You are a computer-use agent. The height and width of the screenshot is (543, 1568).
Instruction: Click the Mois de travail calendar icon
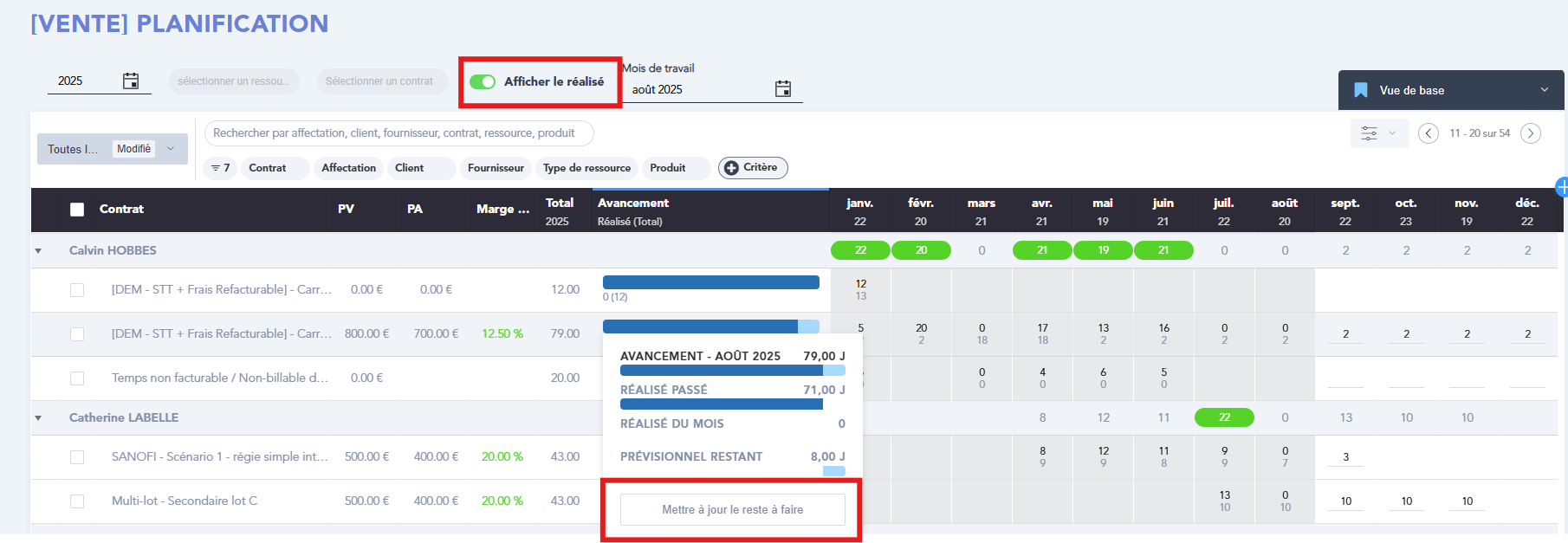pos(783,89)
